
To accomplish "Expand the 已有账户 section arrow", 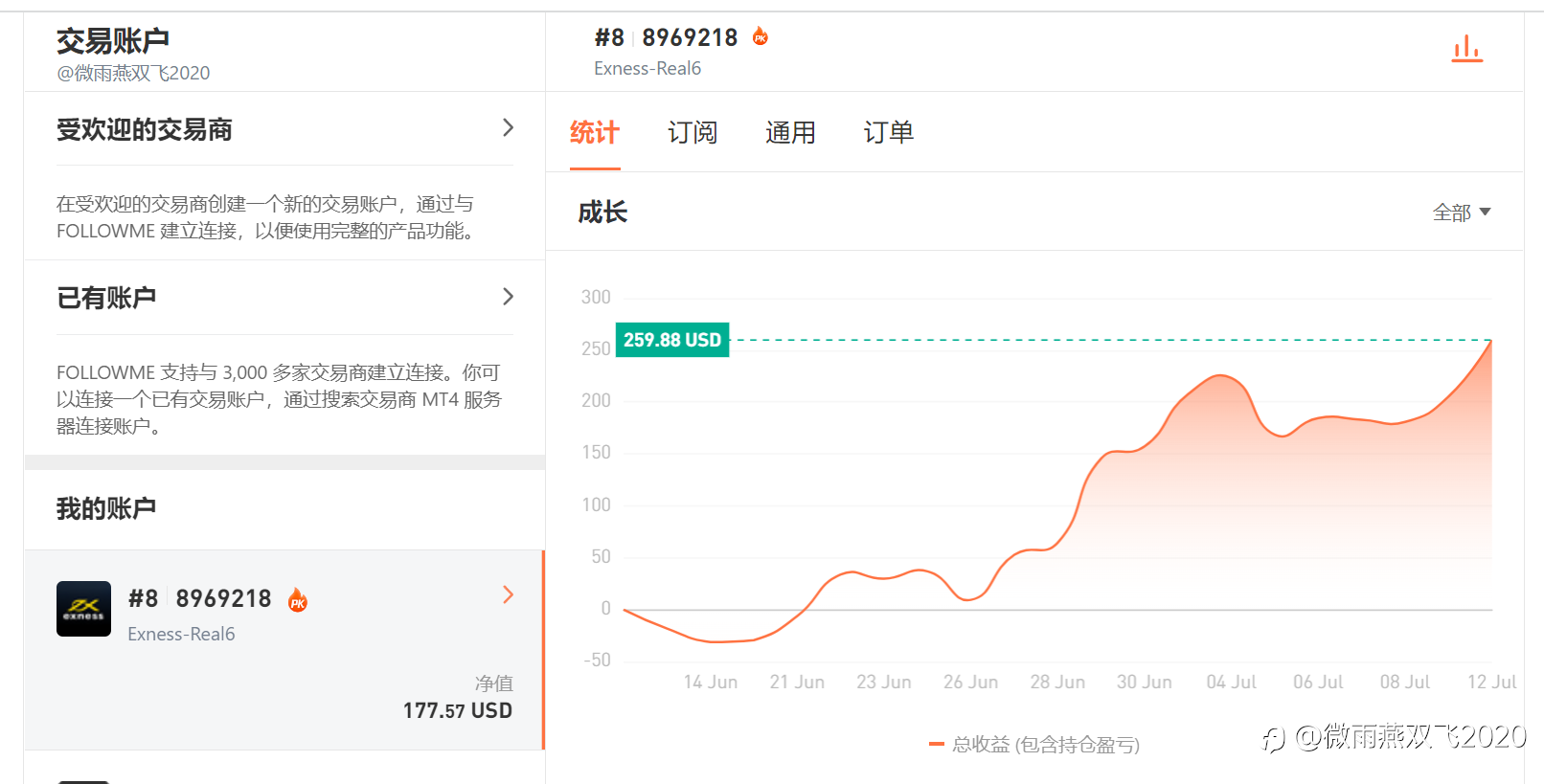I will pyautogui.click(x=508, y=297).
